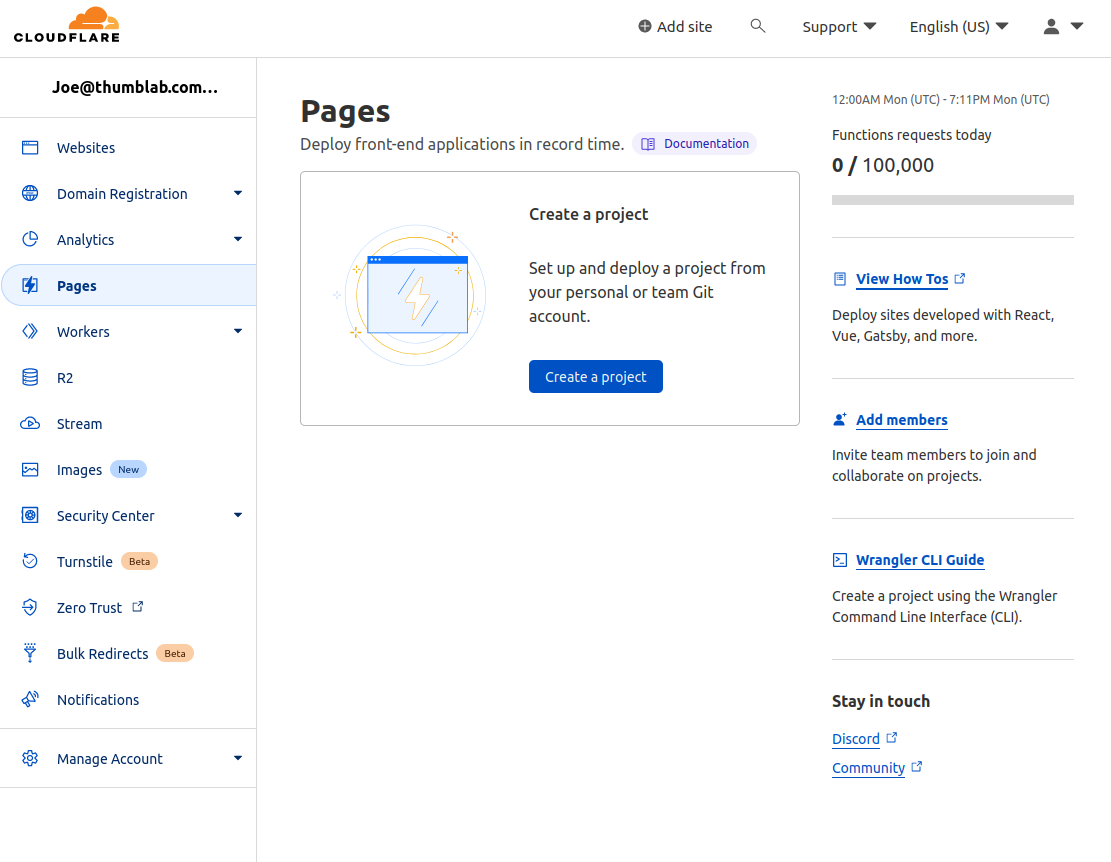Viewport: 1111px width, 862px height.
Task: Click the Documentation book icon
Action: [648, 144]
